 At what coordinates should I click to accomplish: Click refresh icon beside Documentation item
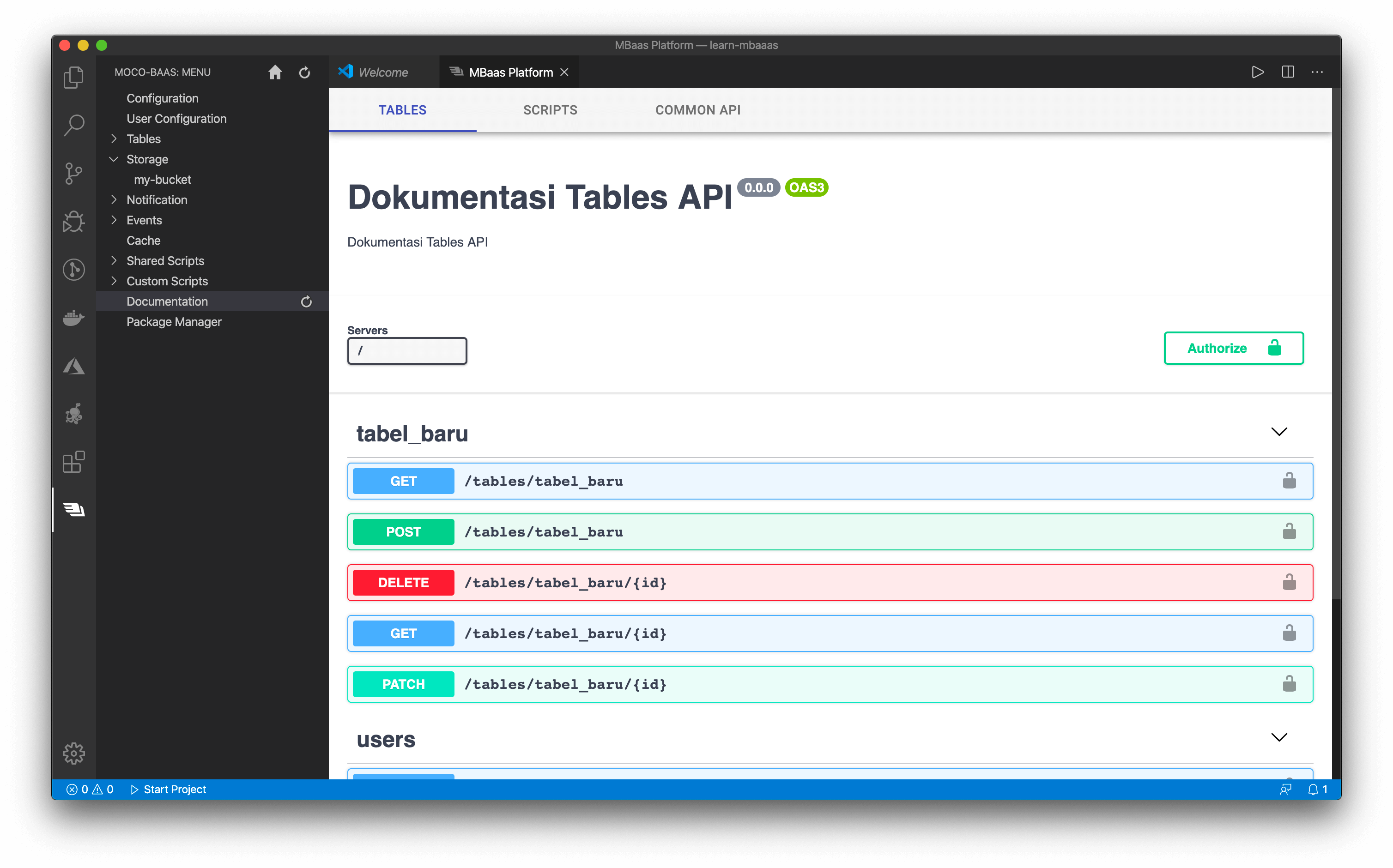pyautogui.click(x=306, y=301)
